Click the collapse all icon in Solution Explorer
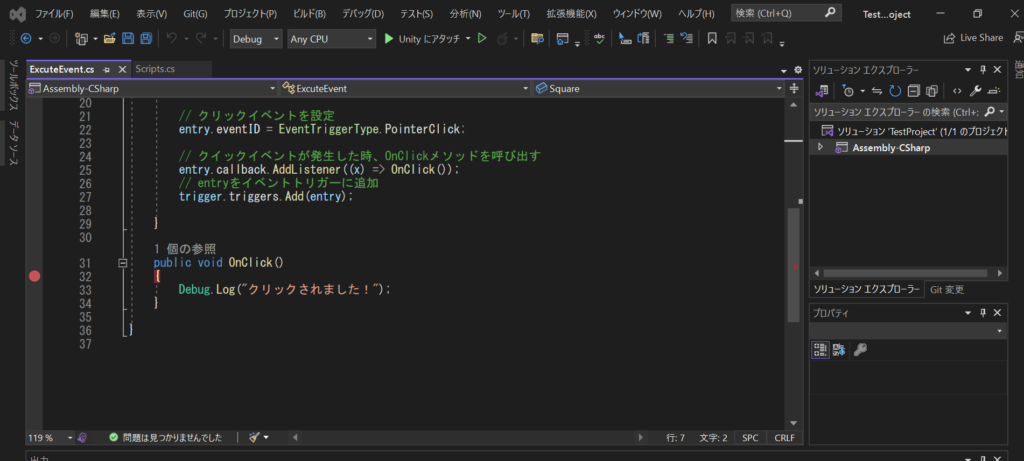The width and height of the screenshot is (1024, 461). (914, 91)
